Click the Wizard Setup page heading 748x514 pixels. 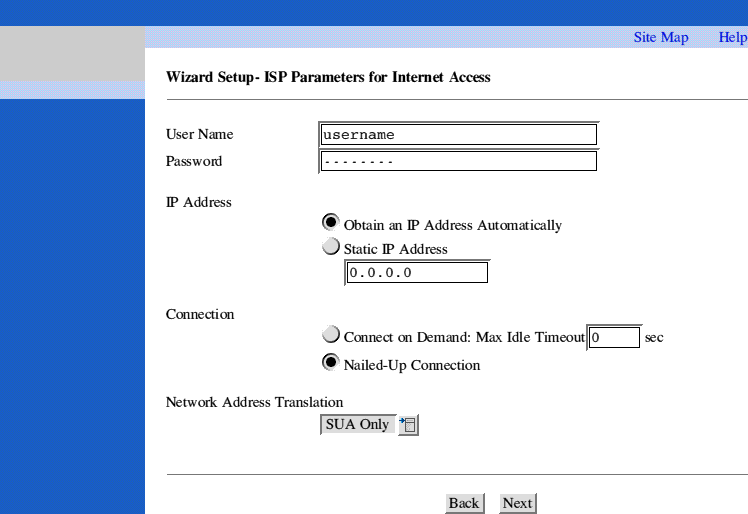pos(328,77)
